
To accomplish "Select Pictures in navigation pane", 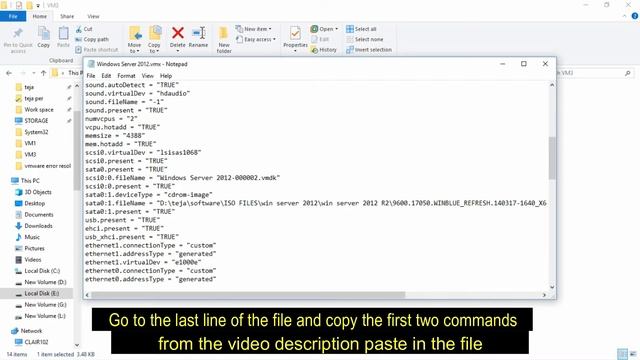I will [x=34, y=248].
